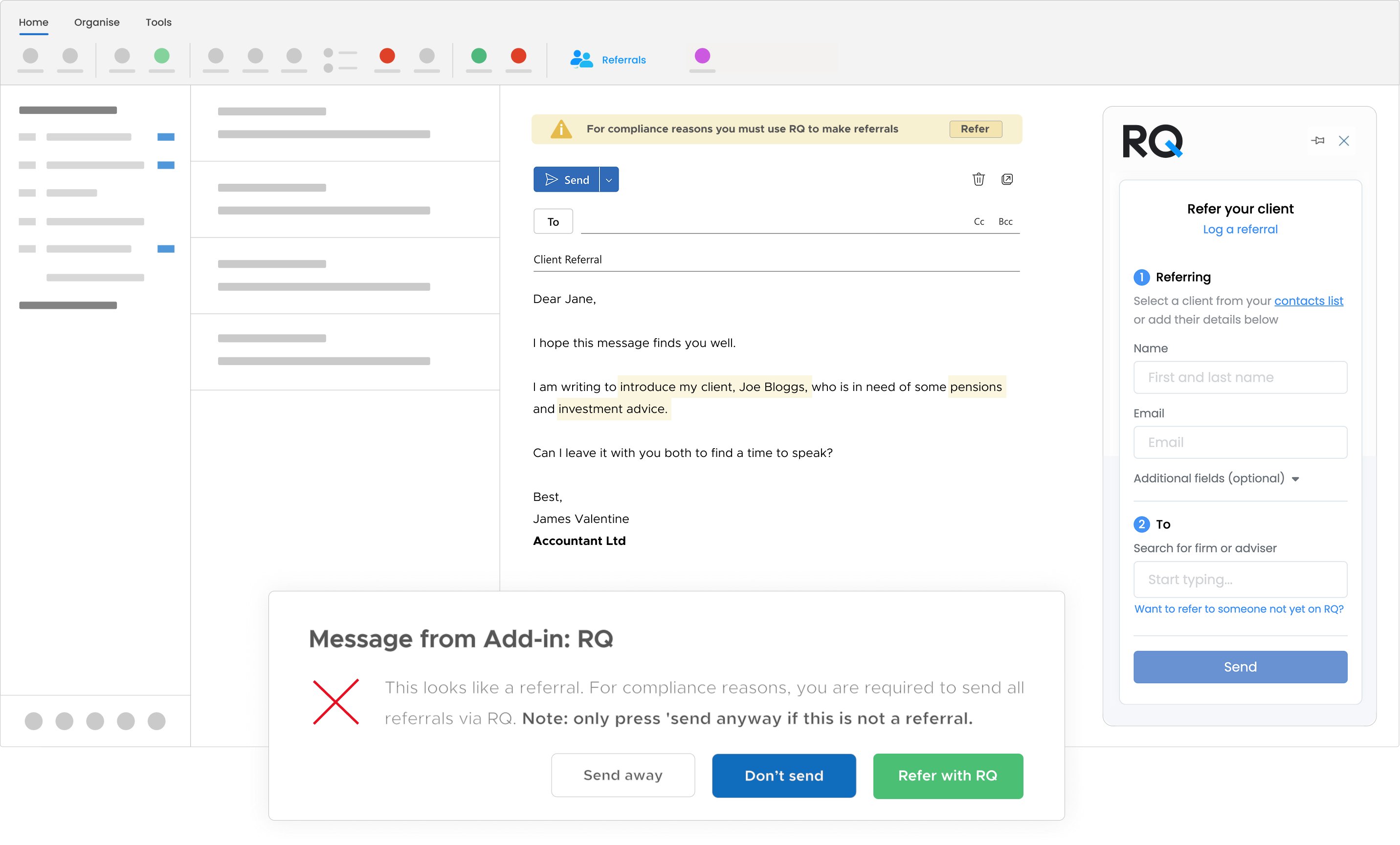Click the client Email field
1400x845 pixels.
(x=1240, y=442)
